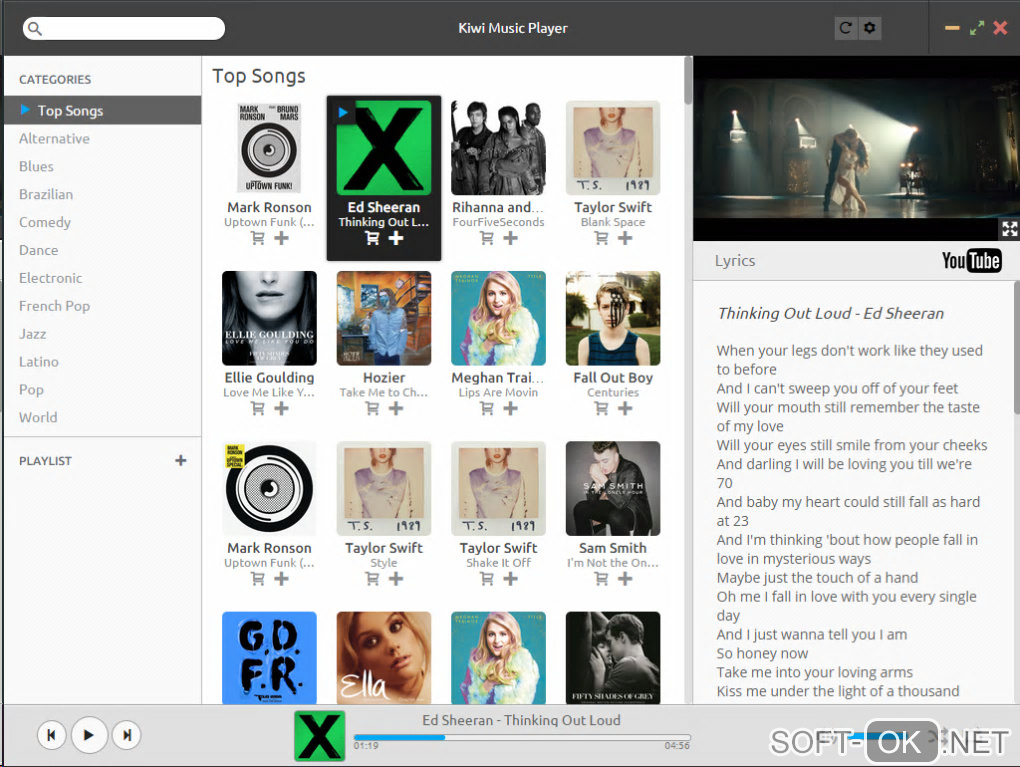Open Rihanna FourFiveSeconds cover art
Screen dimensions: 1020x767
pos(498,148)
